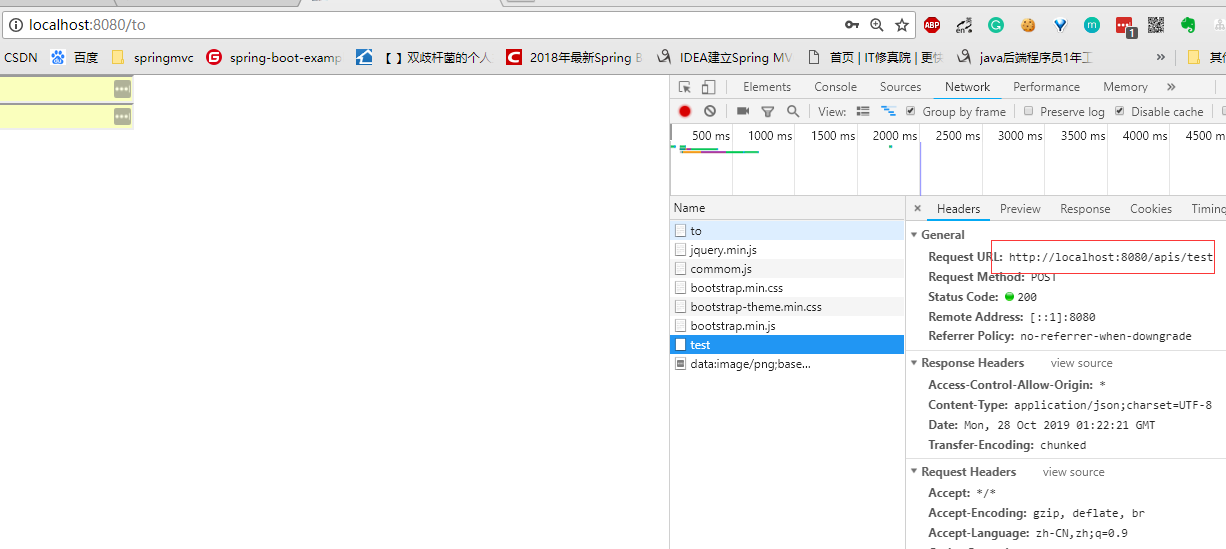
Task: Select the bootstrap.min.js request
Action: [x=787, y=326]
